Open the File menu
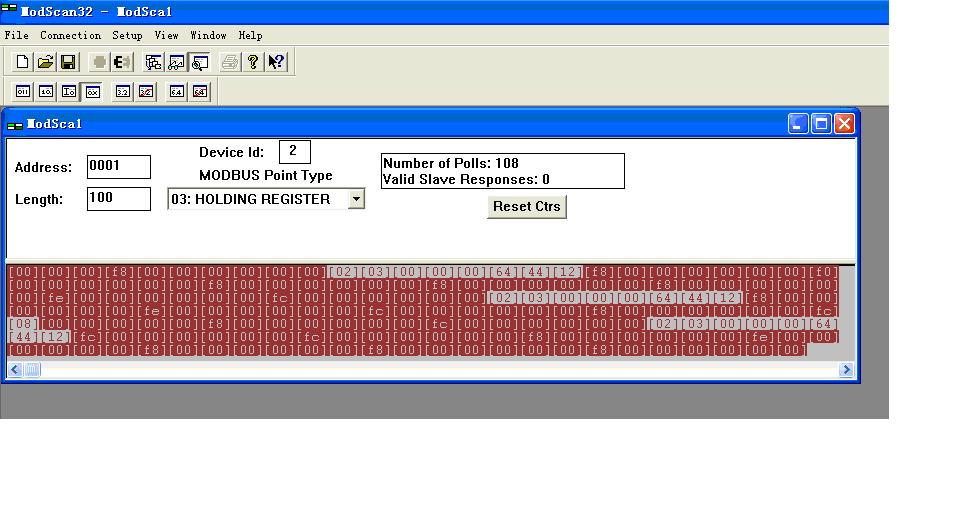Screen dimensions: 962x511 (17, 36)
